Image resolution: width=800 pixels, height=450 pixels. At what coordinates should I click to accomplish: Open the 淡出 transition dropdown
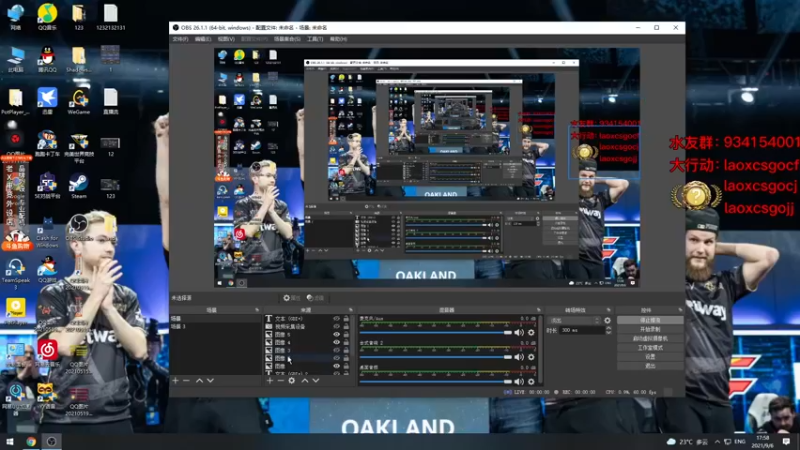click(574, 320)
